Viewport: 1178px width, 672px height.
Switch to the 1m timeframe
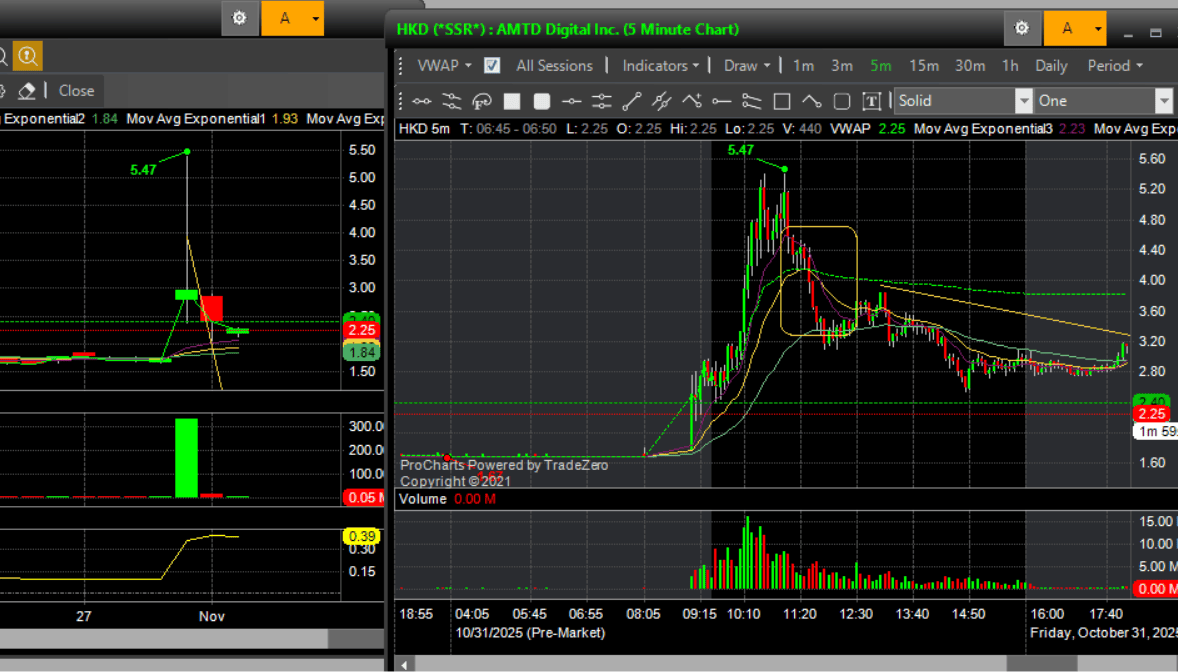[x=803, y=65]
